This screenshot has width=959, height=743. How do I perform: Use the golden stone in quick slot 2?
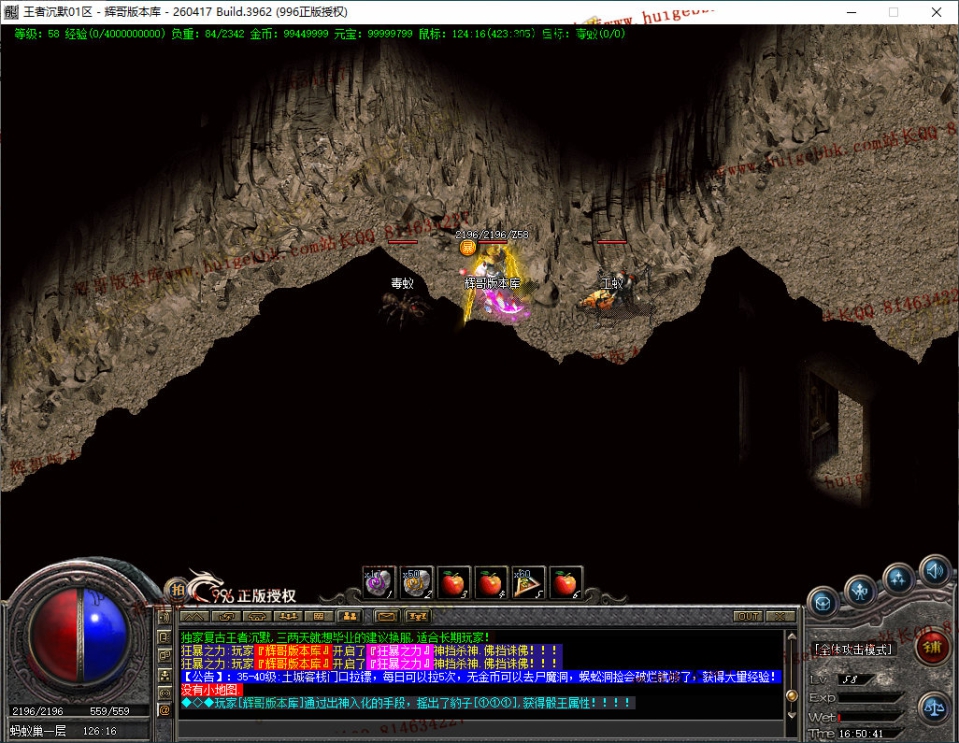coord(417,583)
